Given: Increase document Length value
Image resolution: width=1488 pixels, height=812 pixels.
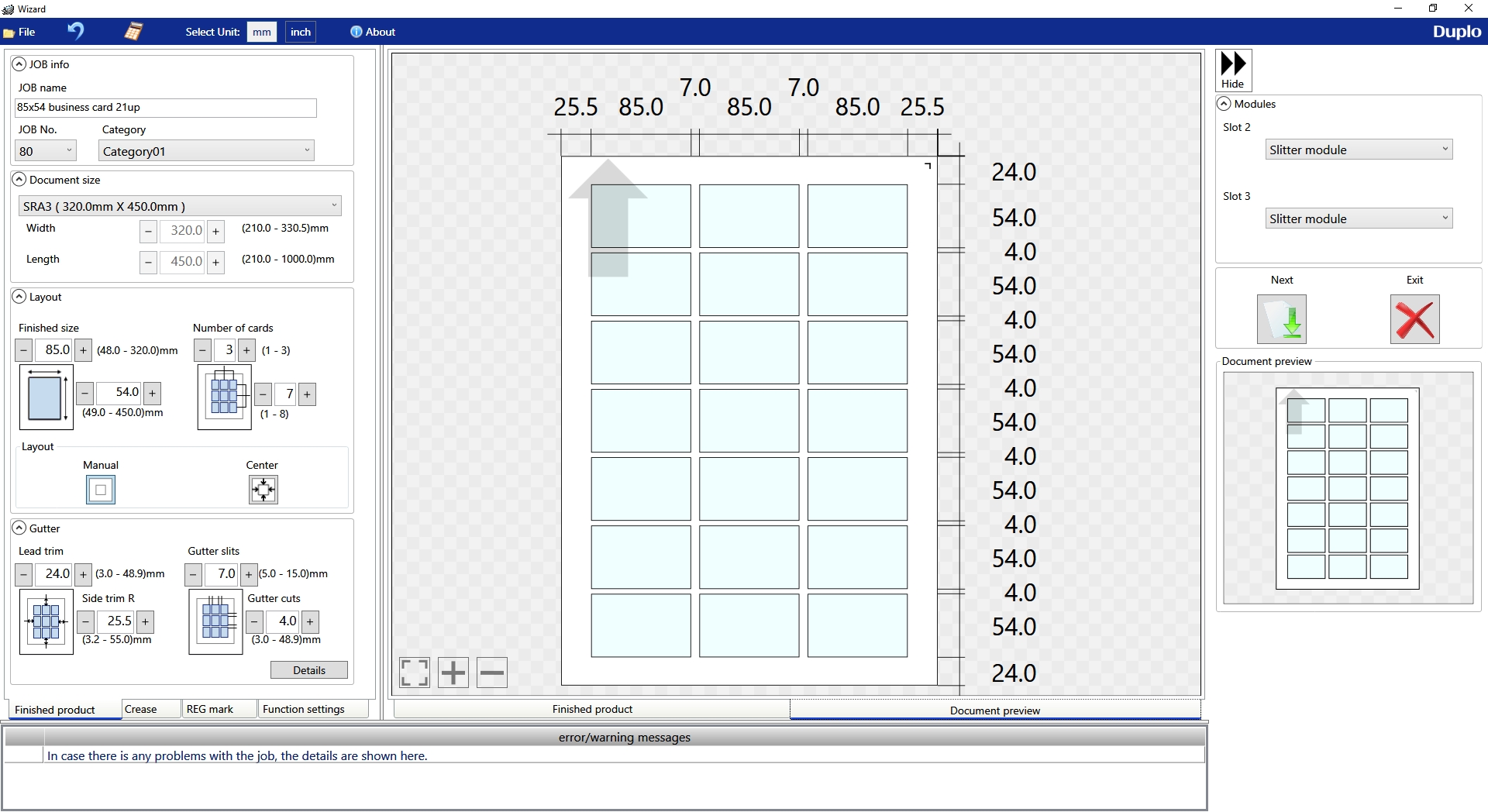Looking at the screenshot, I should [216, 262].
